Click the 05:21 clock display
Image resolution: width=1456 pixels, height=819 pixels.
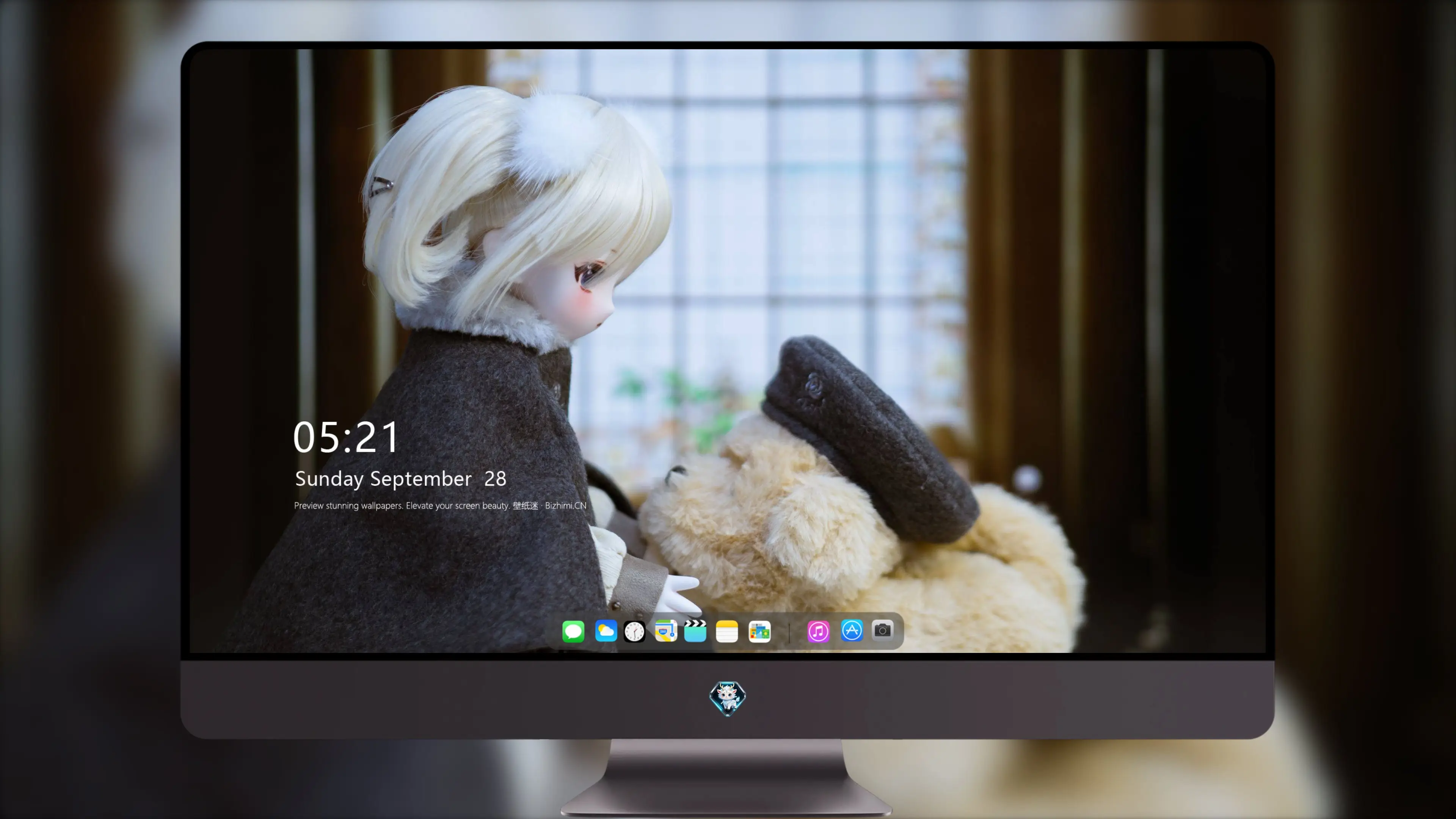pyautogui.click(x=346, y=437)
